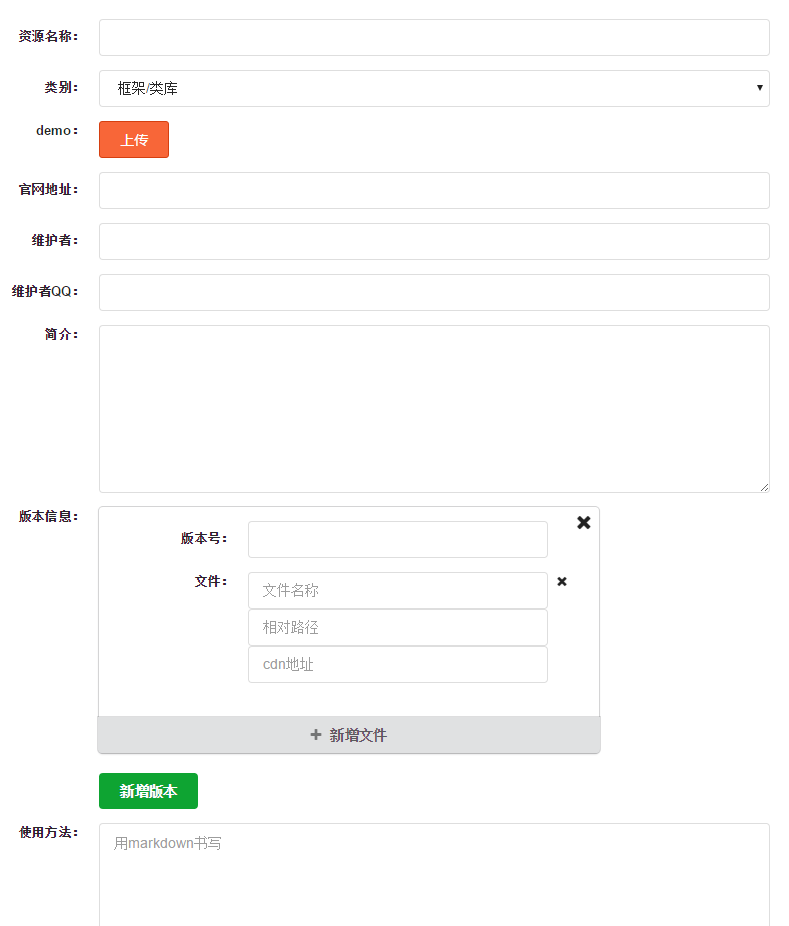
Task: Click the plus icon beside 新增文件
Action: coord(316,735)
